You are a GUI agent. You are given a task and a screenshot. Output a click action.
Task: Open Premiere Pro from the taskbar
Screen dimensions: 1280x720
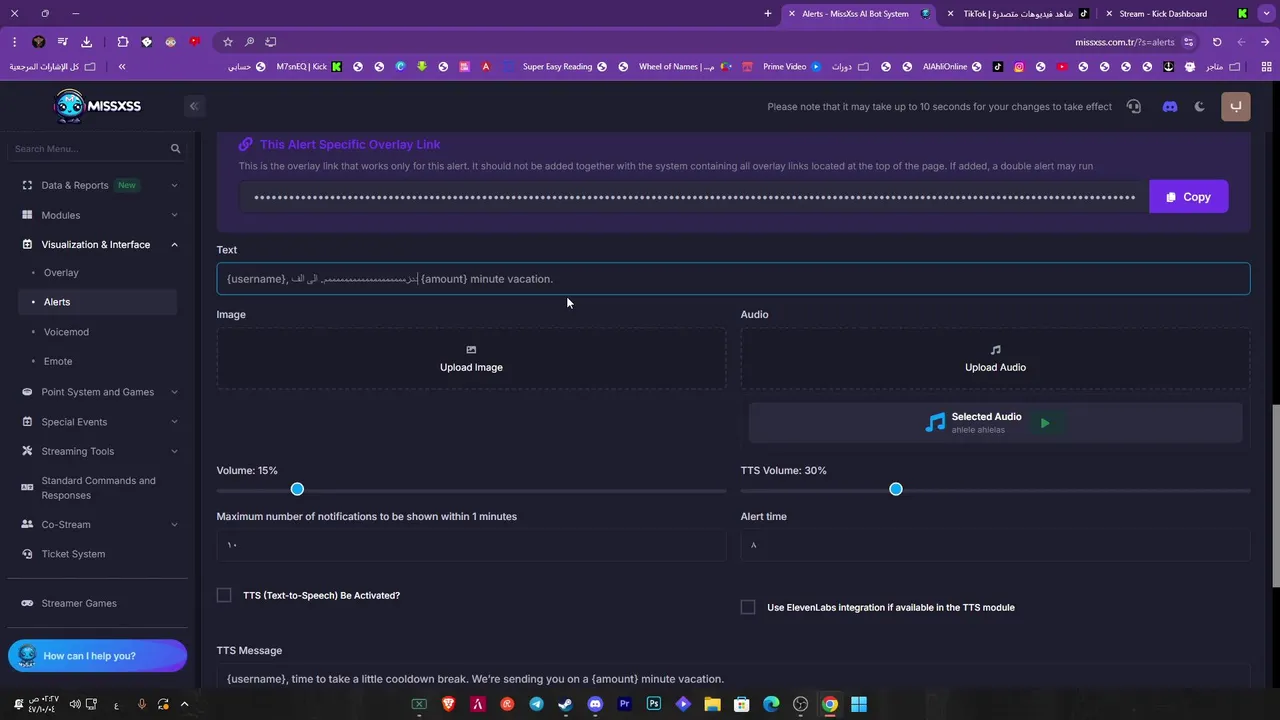point(625,704)
